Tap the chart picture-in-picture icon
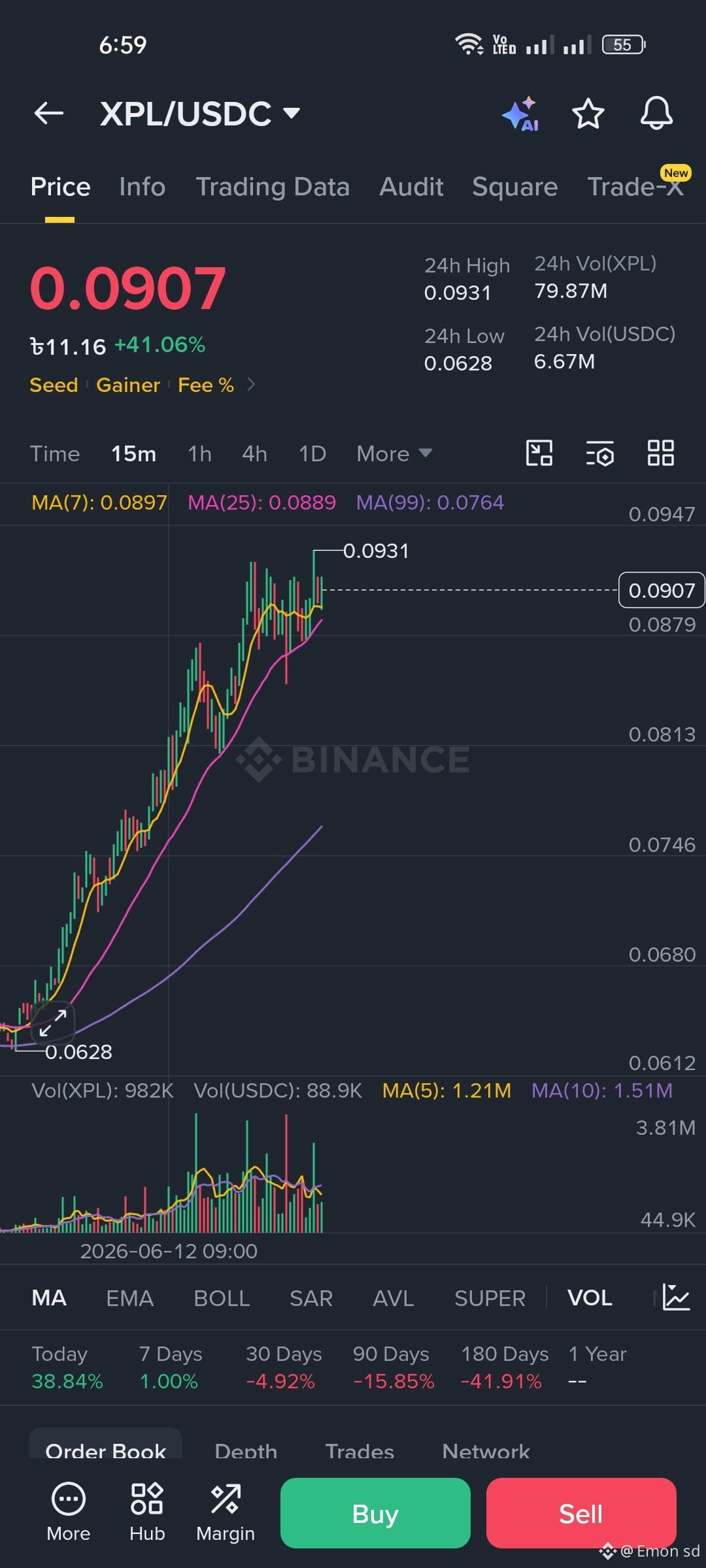Screen dimensions: 706x1568 [539, 453]
